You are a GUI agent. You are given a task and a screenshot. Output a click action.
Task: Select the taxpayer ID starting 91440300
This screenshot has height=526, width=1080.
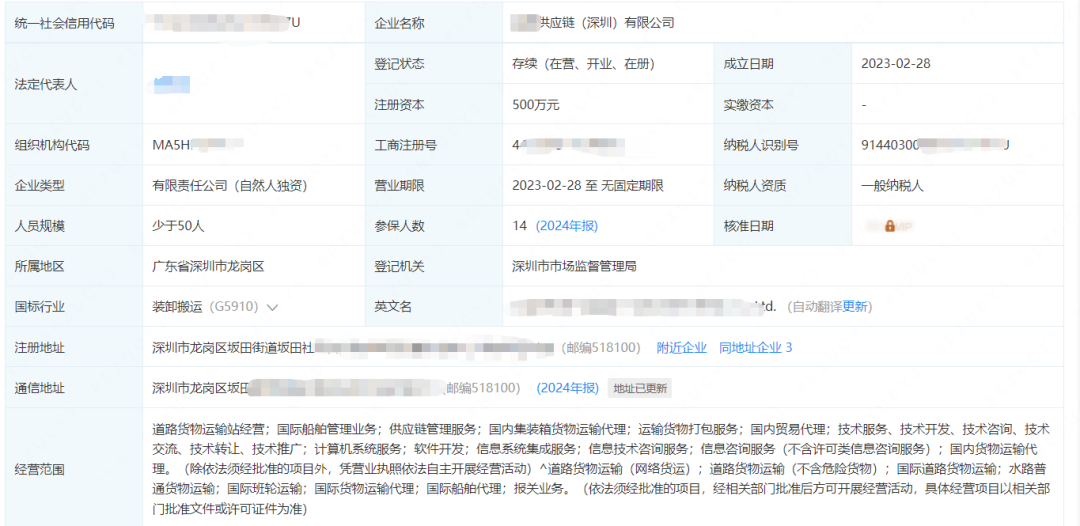tap(935, 145)
